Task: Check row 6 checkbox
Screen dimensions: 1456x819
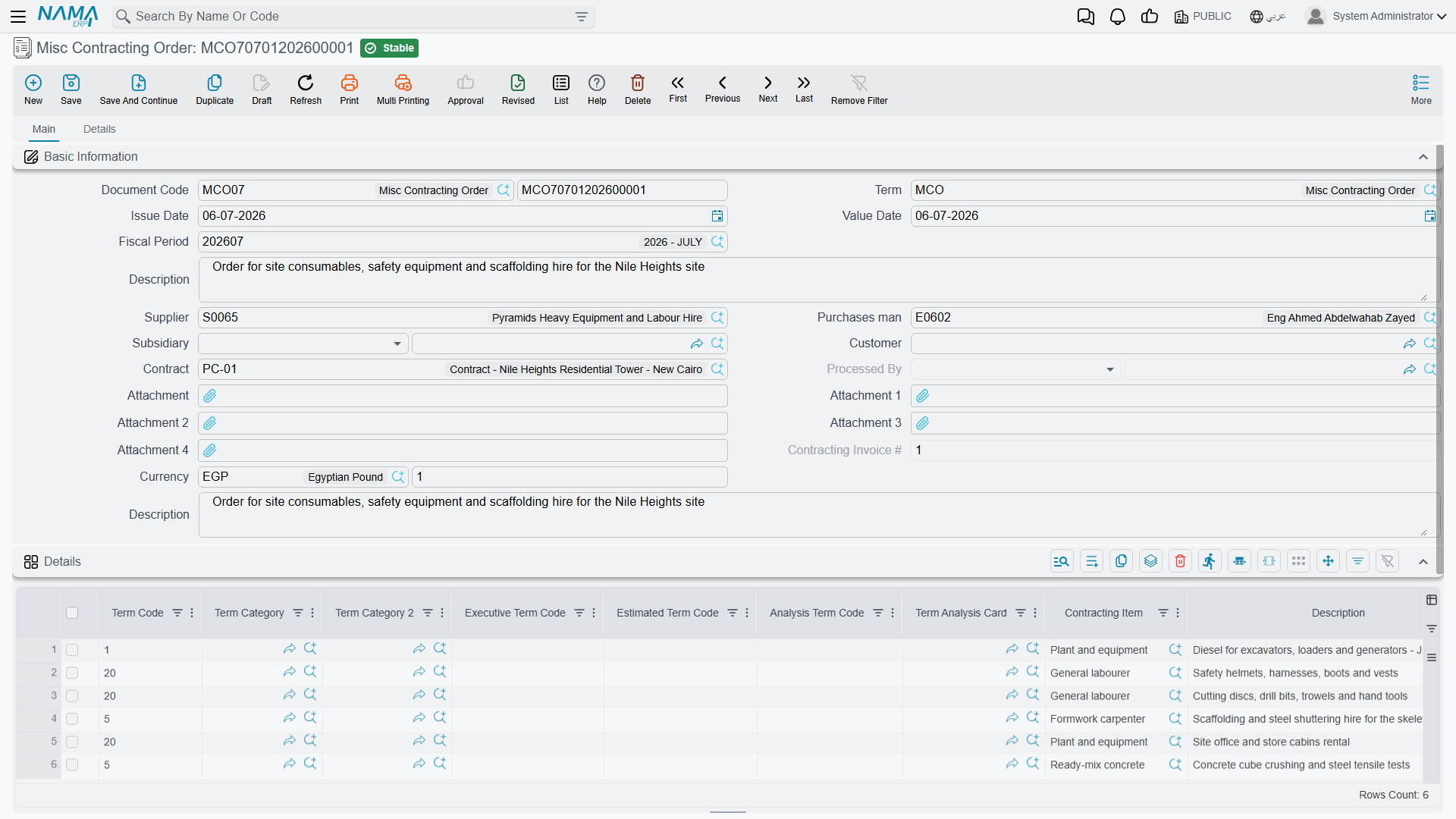Action: point(72,764)
